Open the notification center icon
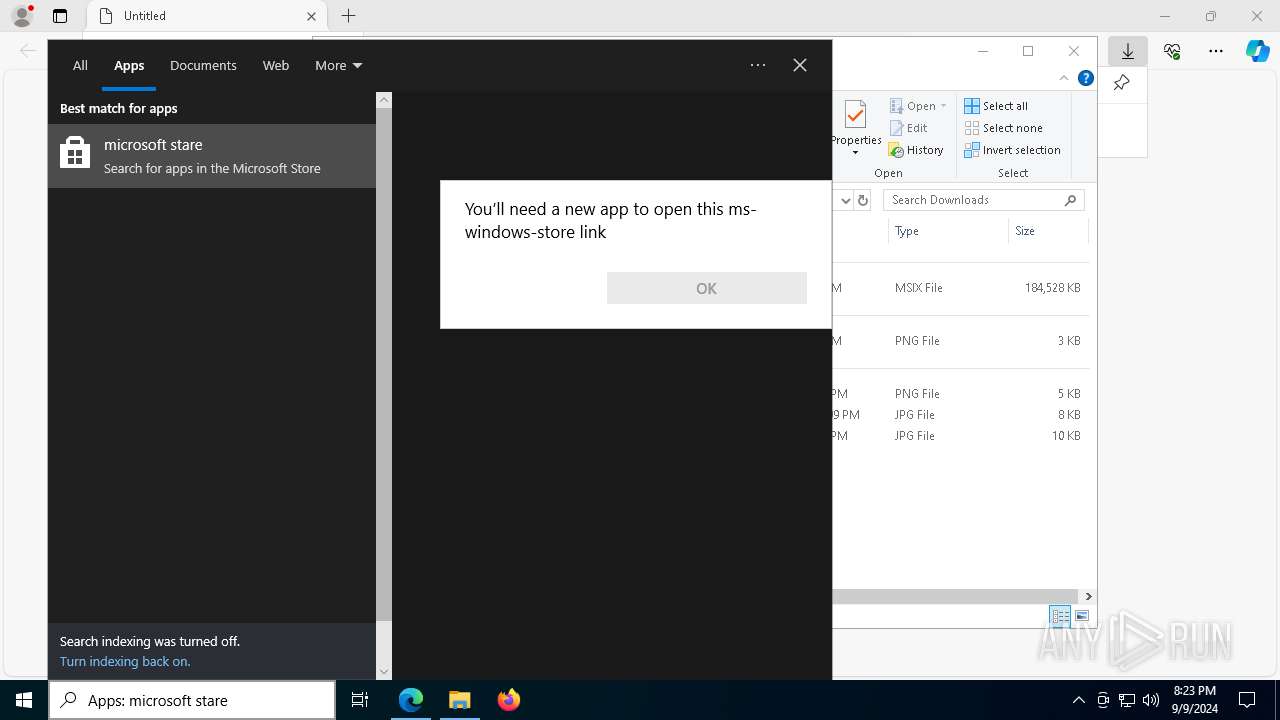Viewport: 1280px width, 720px height. click(1247, 700)
